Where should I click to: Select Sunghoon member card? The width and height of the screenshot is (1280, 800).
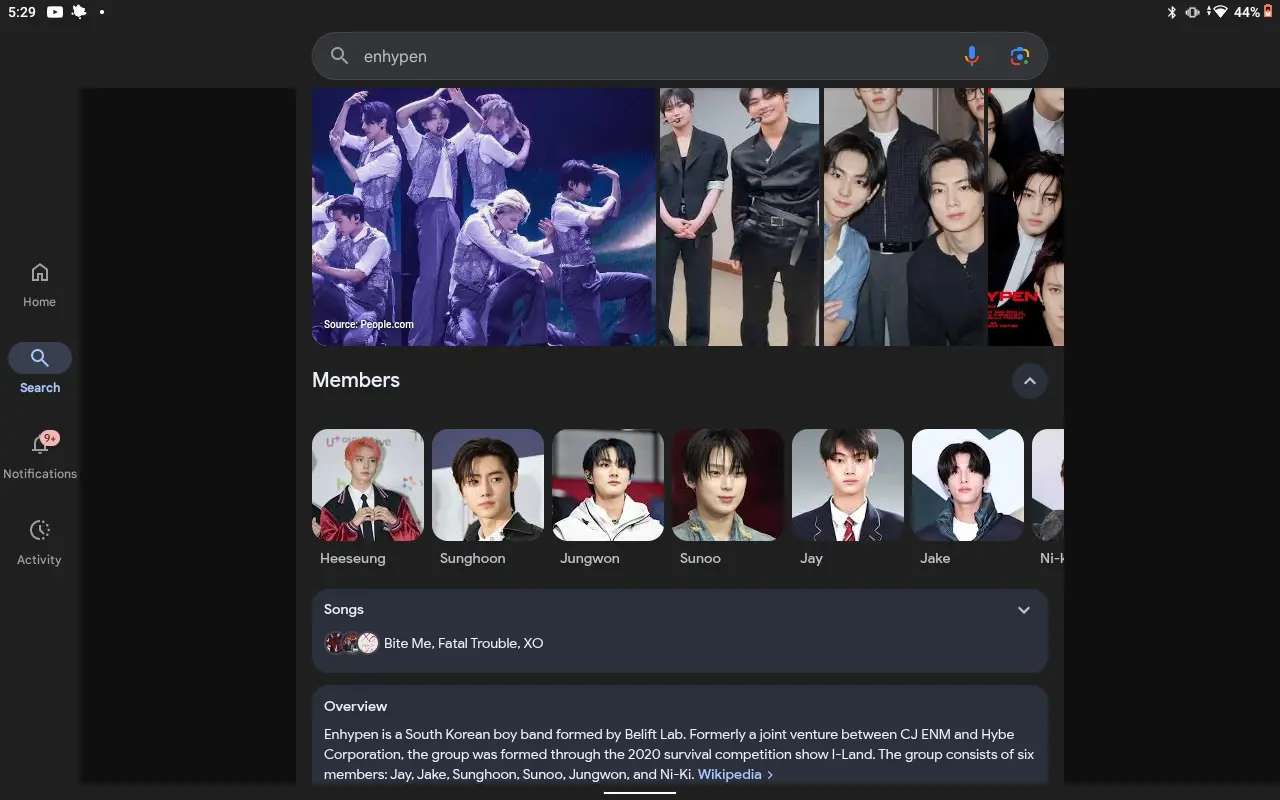pos(488,486)
